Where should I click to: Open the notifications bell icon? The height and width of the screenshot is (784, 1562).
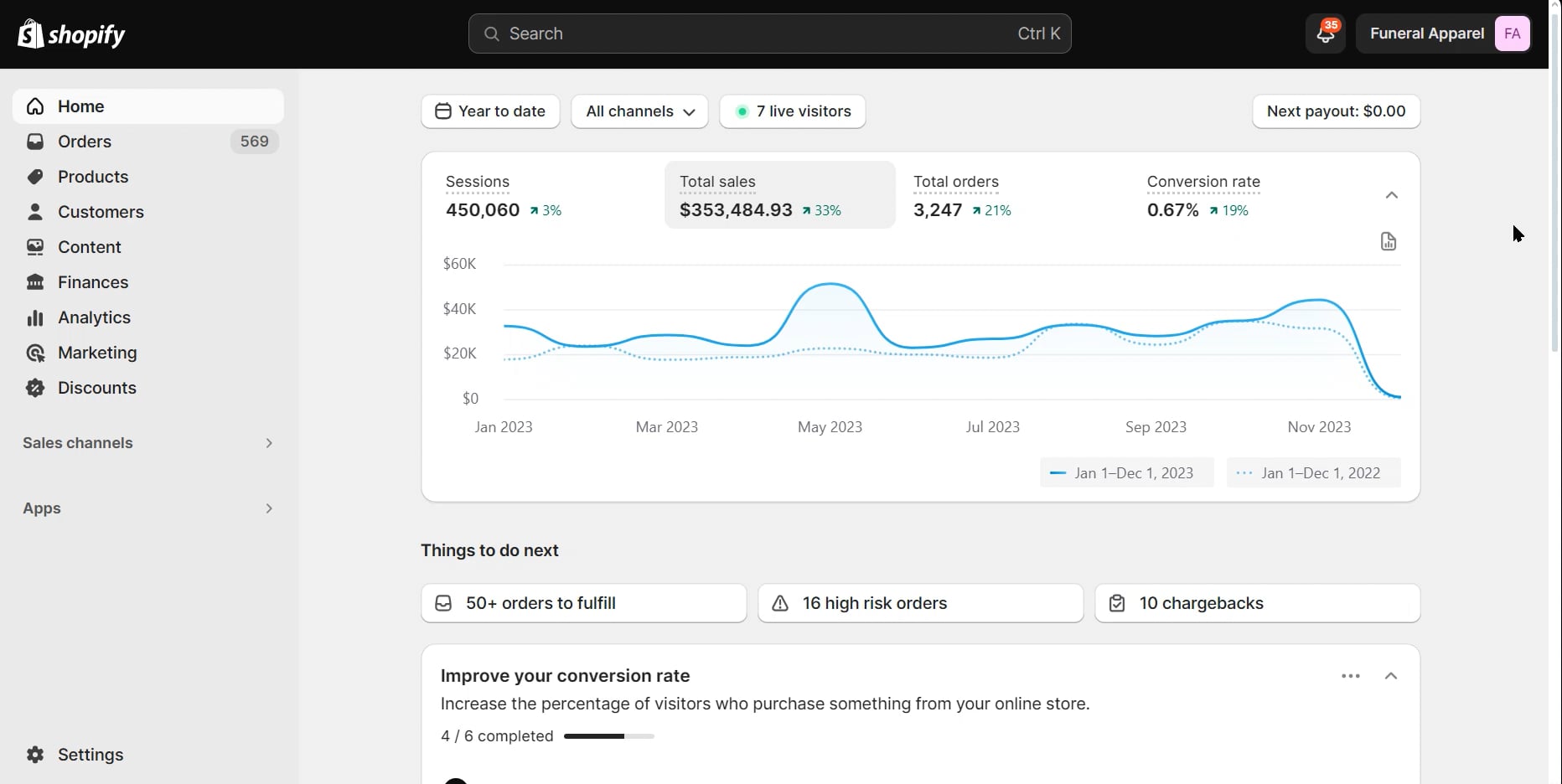(x=1326, y=34)
